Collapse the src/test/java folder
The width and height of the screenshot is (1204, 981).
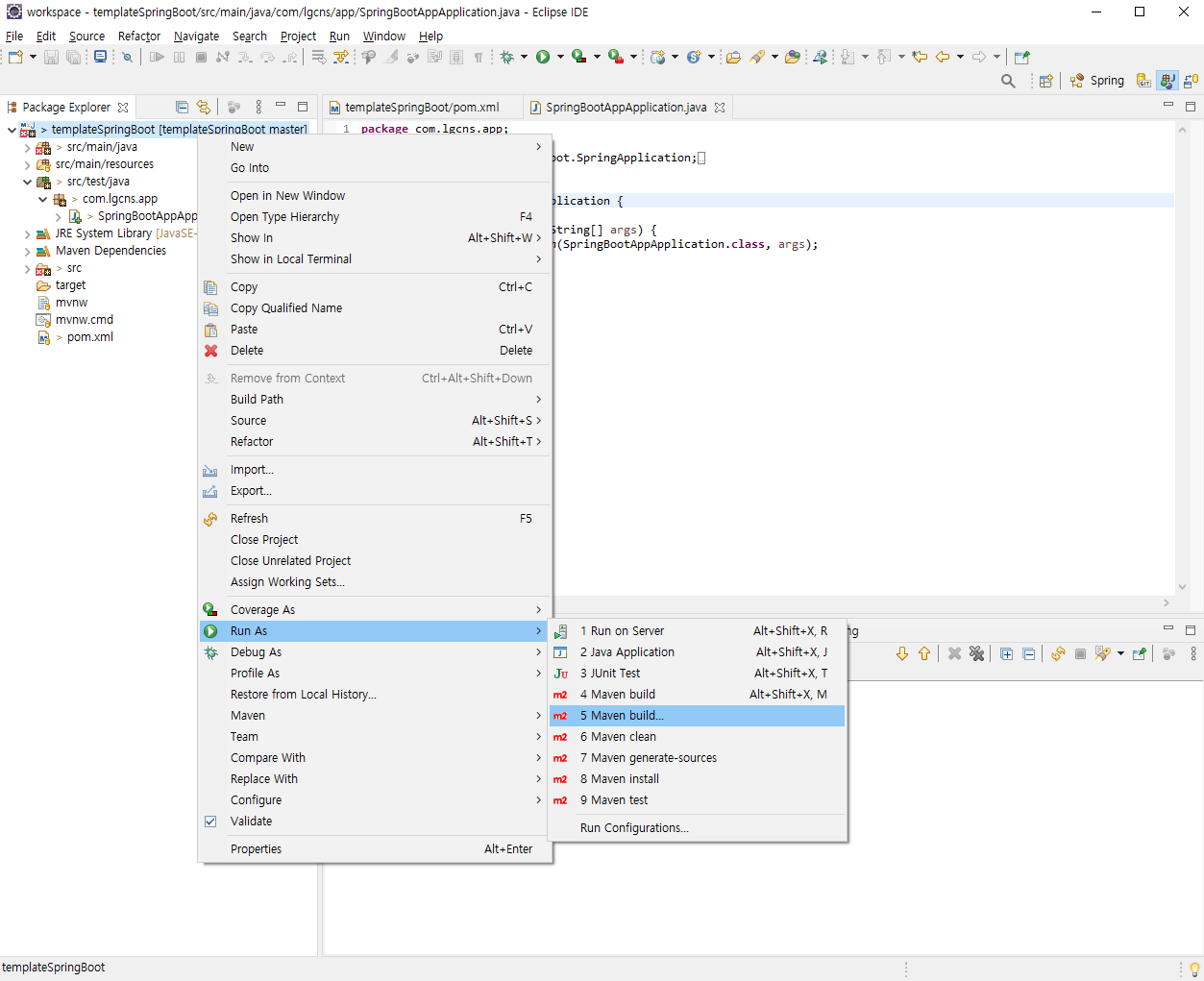[27, 182]
